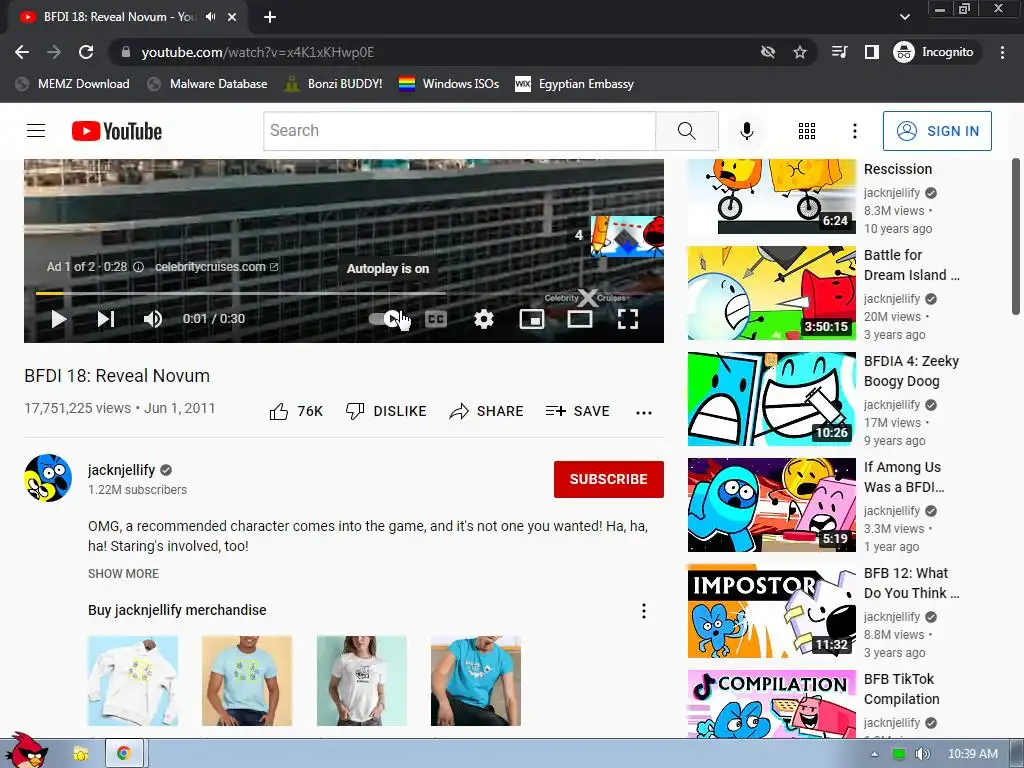Bookmark this page with star icon

[799, 52]
